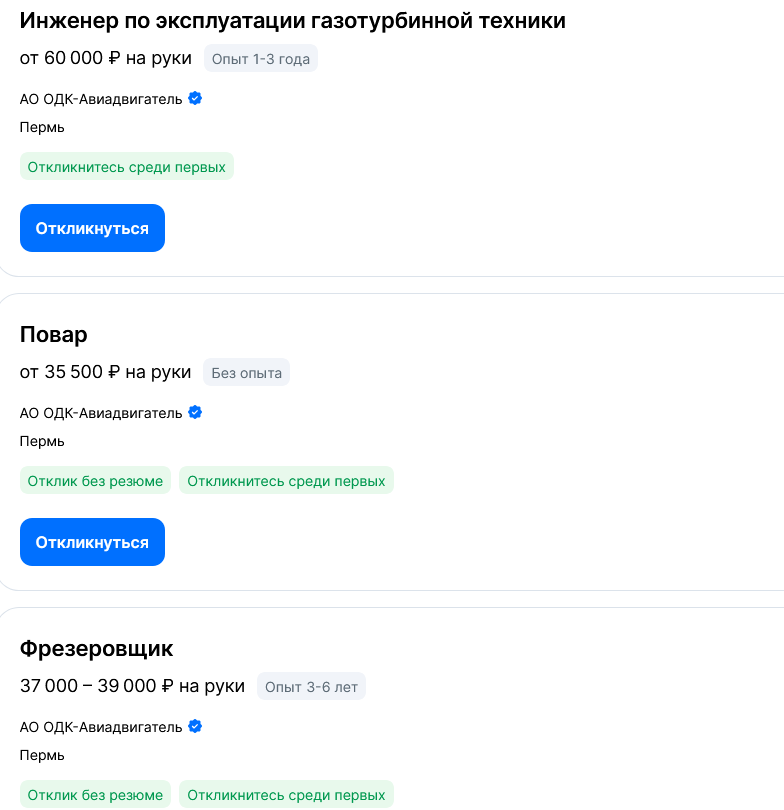Screen dimensions: 784x810
Task: Open АО ОДК-Авиадвигатель employer in Повар card
Action: 101,413
